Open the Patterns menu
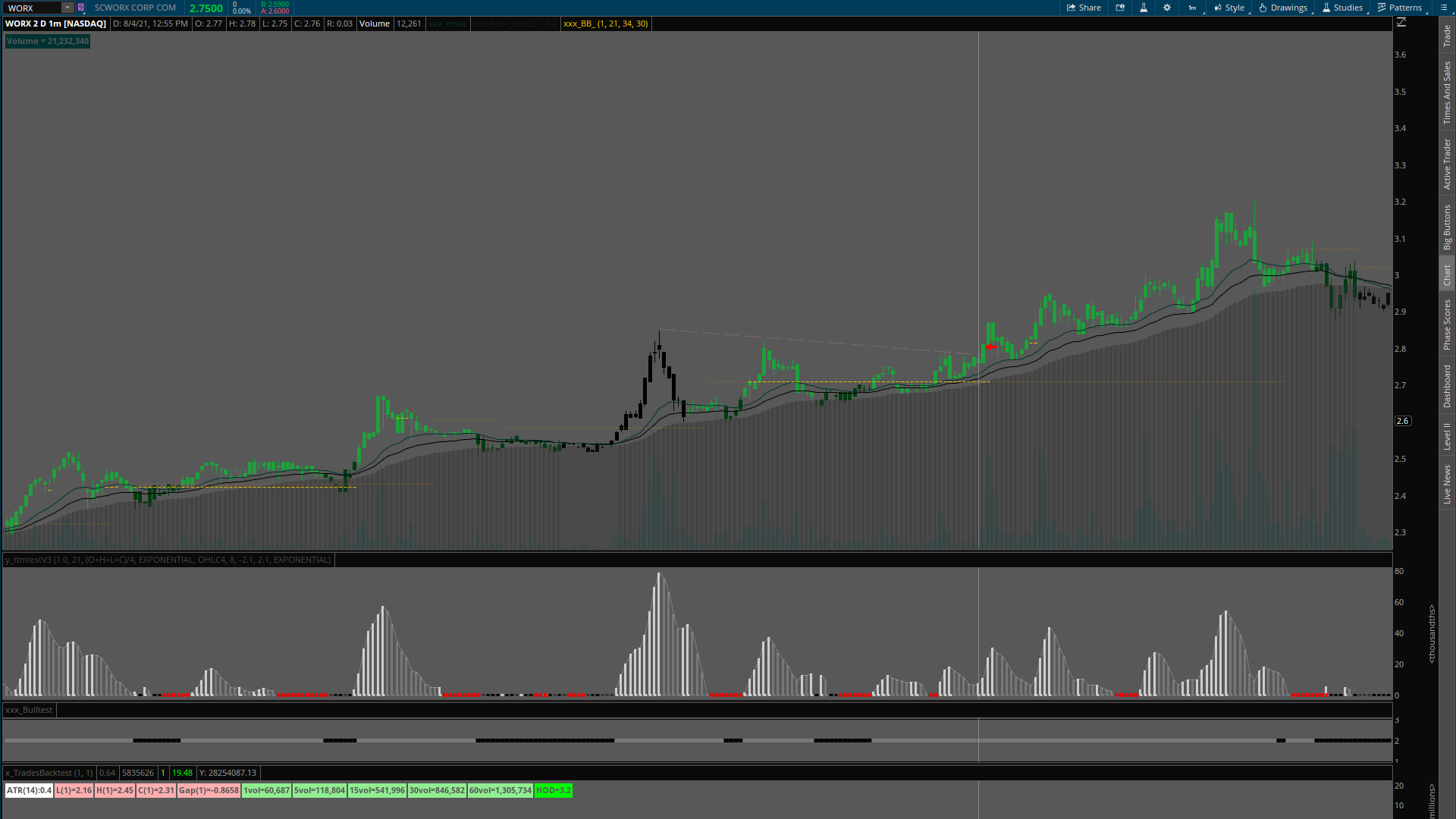 pos(1399,8)
